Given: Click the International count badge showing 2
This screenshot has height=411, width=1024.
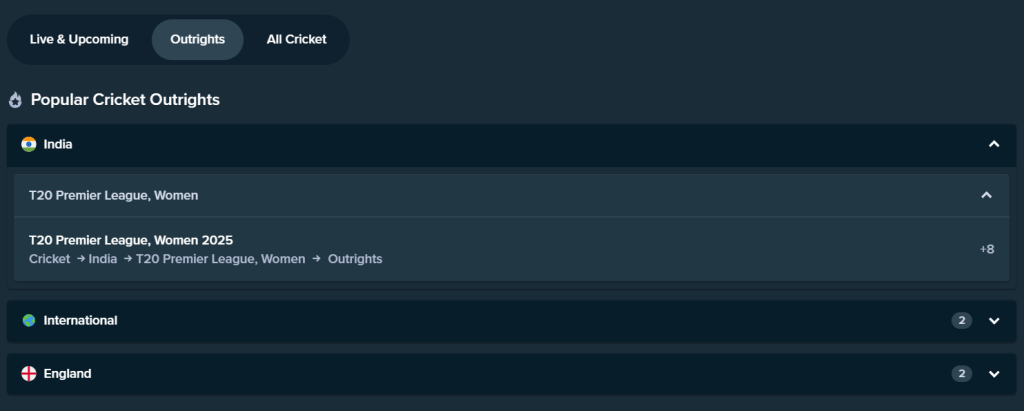Looking at the screenshot, I should click(961, 321).
